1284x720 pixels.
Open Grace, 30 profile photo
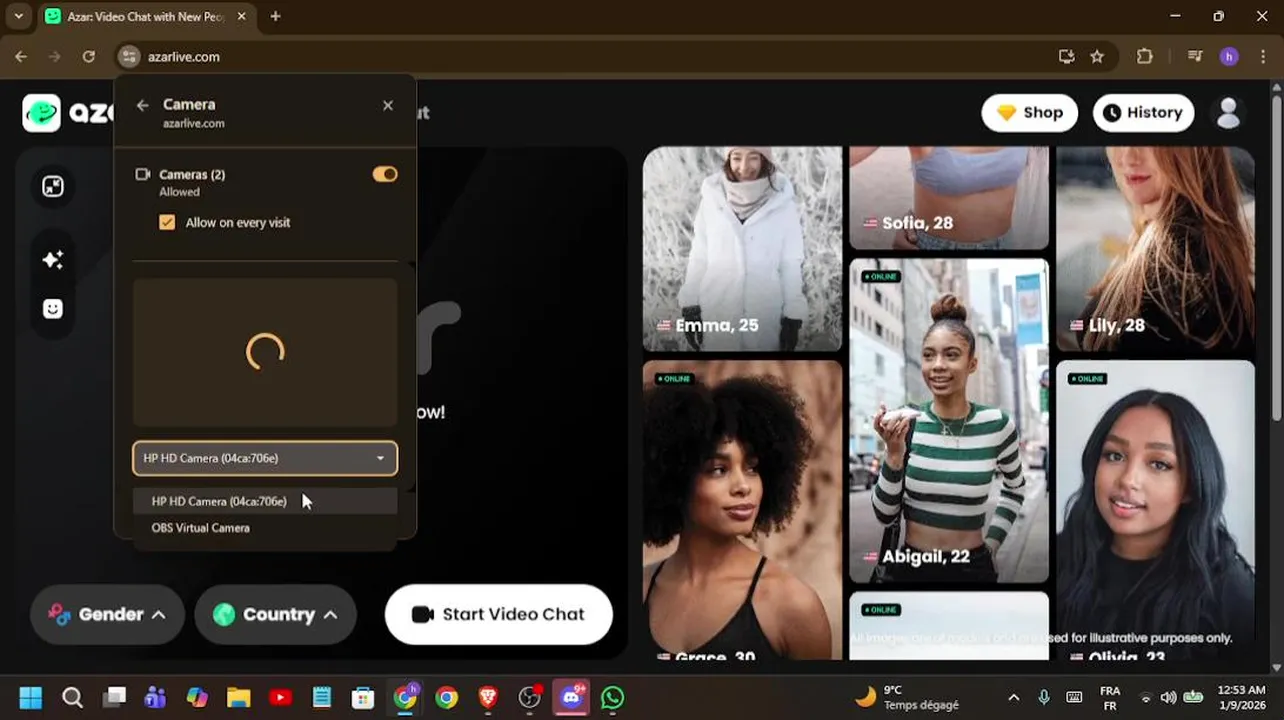click(742, 510)
